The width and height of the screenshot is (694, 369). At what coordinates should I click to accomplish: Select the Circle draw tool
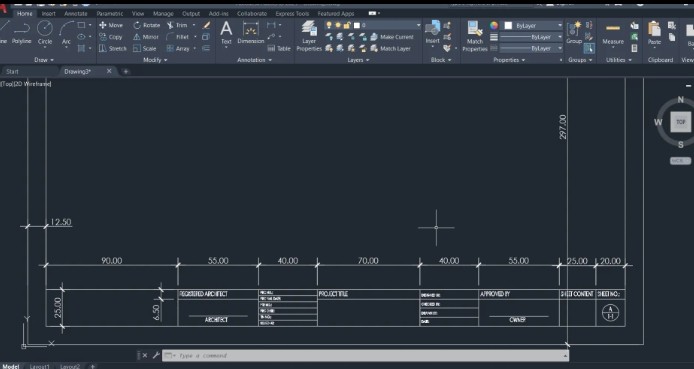pos(45,33)
